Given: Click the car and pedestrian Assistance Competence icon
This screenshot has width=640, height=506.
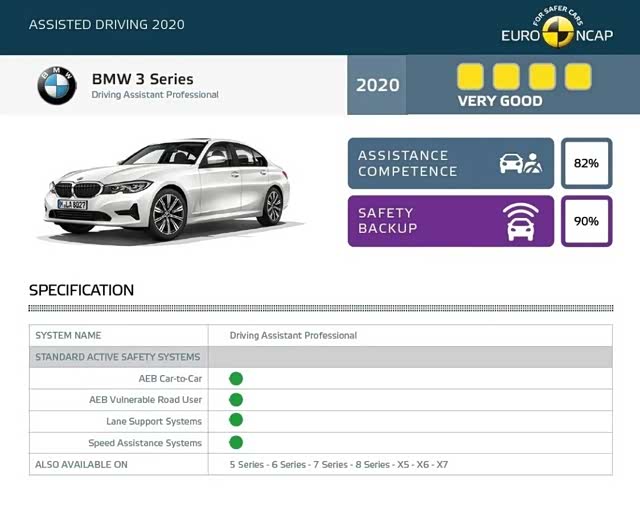Looking at the screenshot, I should [520, 163].
